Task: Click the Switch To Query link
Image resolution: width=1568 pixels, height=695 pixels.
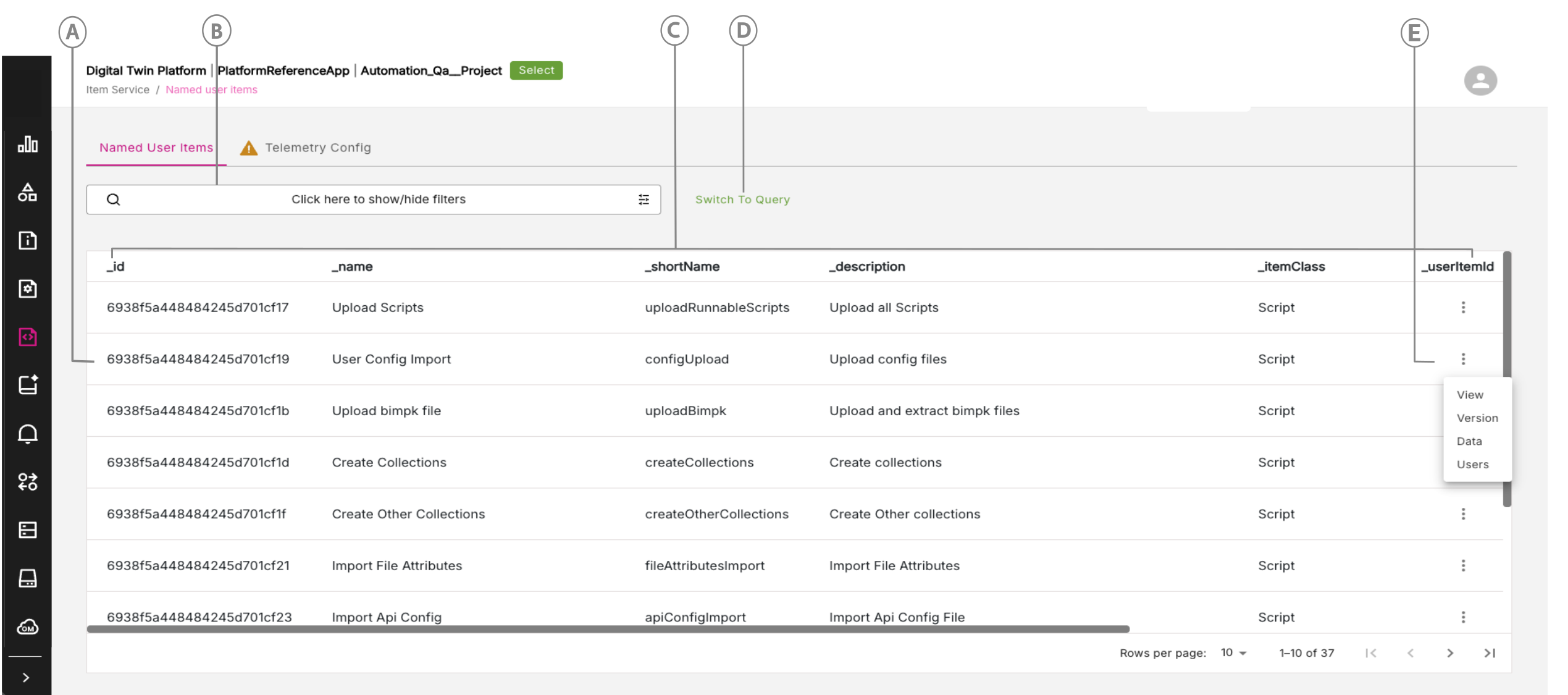Action: [742, 200]
